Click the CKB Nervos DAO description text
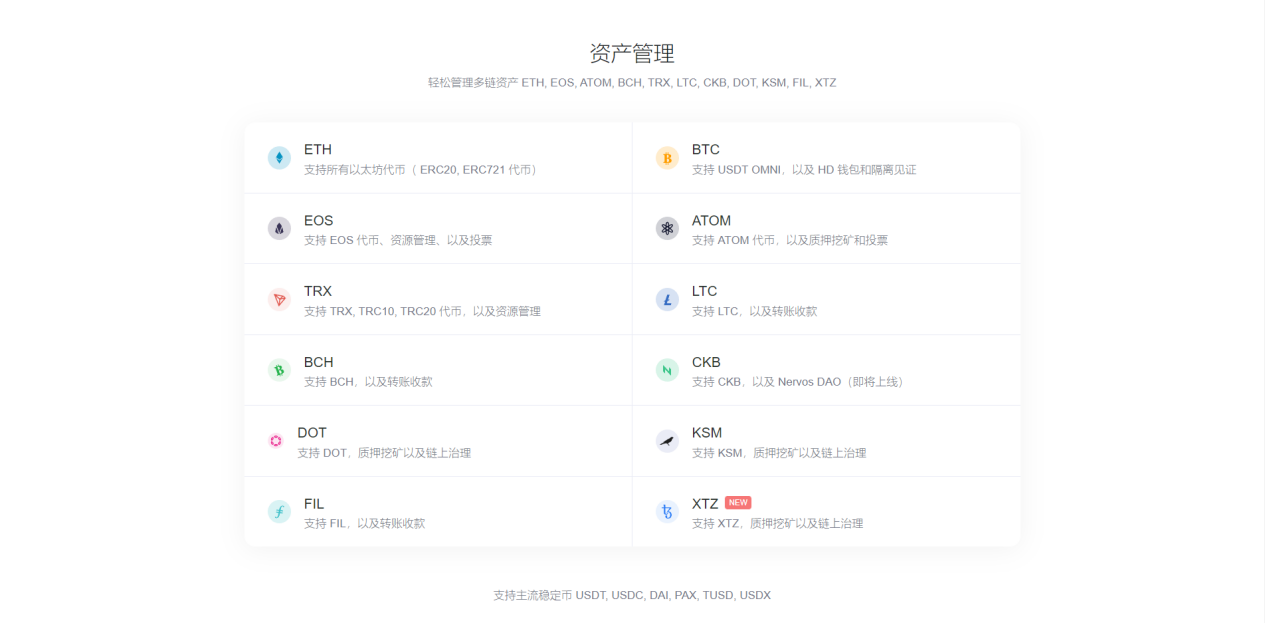Viewport: 1265px width, 623px height. (797, 382)
